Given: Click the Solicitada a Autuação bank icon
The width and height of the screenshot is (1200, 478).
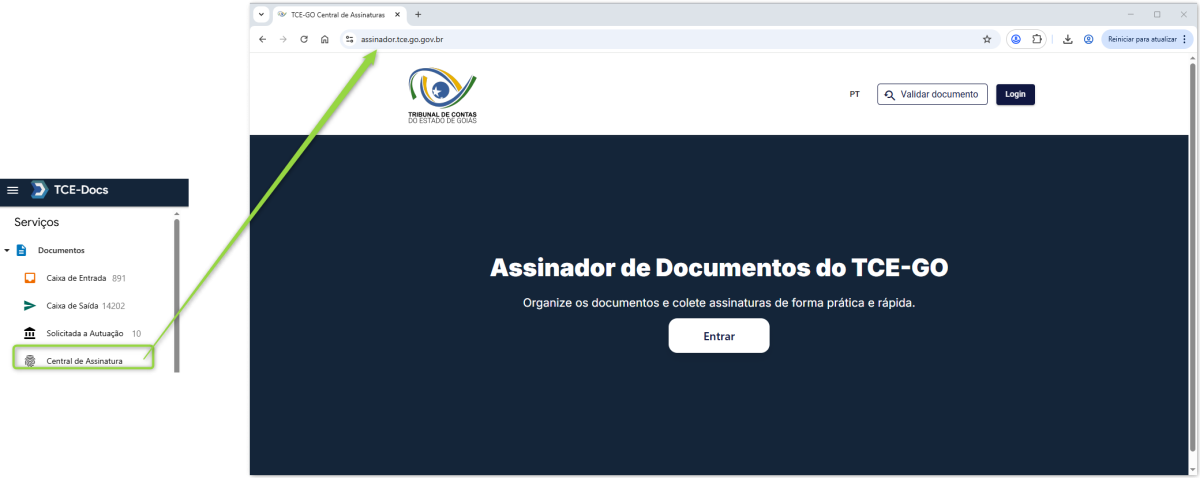Looking at the screenshot, I should click(30, 333).
